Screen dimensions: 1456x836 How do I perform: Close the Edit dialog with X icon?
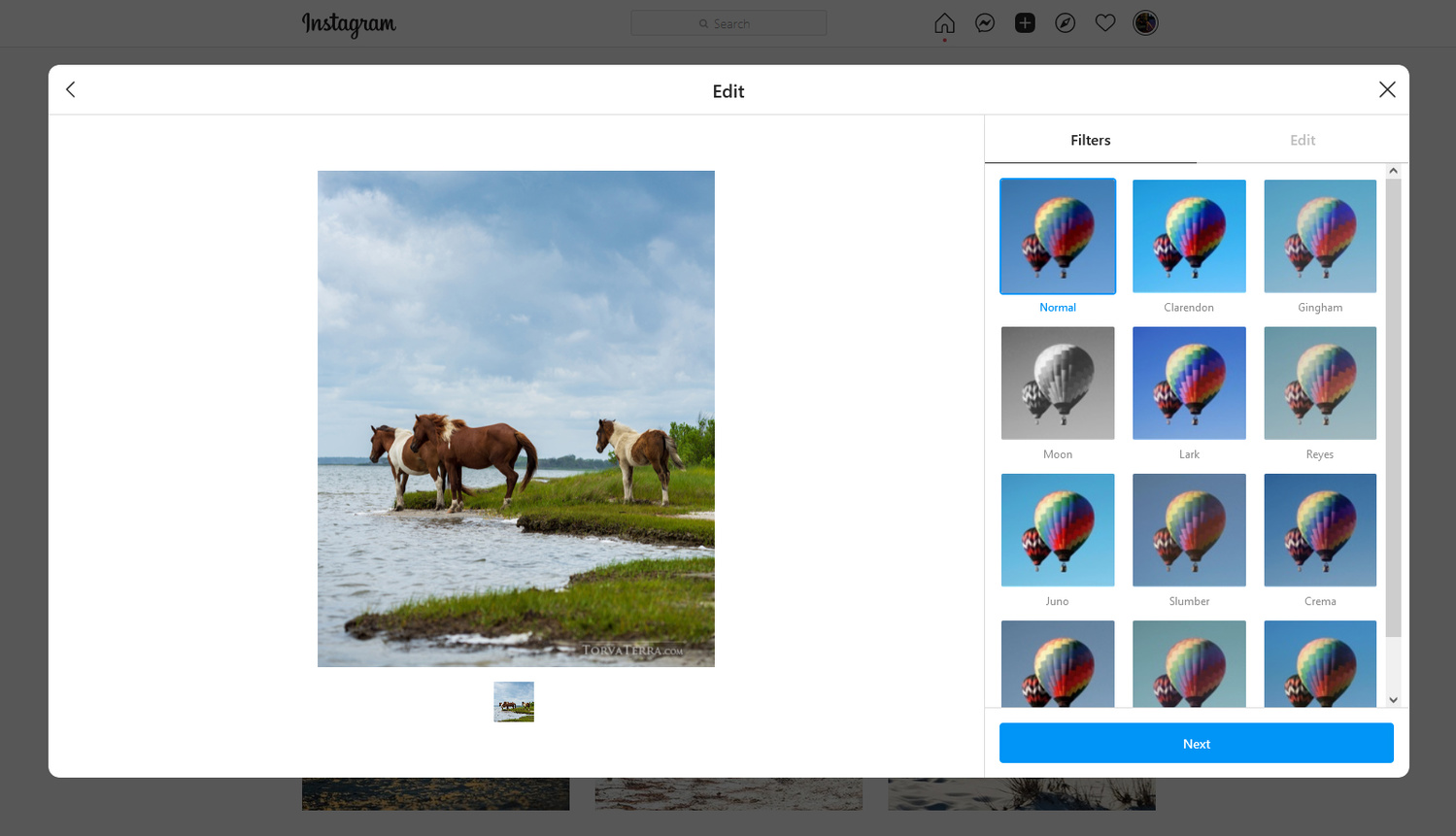1386,90
